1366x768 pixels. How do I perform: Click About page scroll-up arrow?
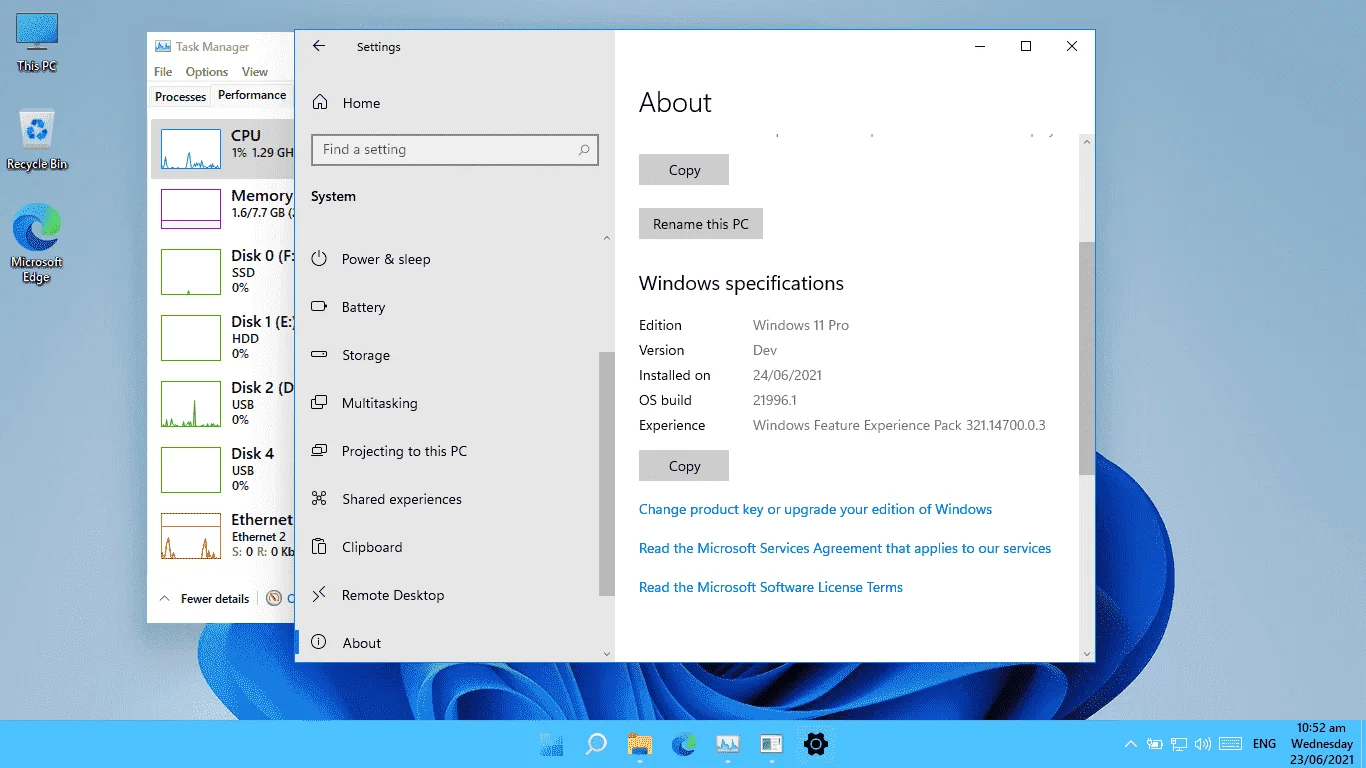click(1088, 142)
